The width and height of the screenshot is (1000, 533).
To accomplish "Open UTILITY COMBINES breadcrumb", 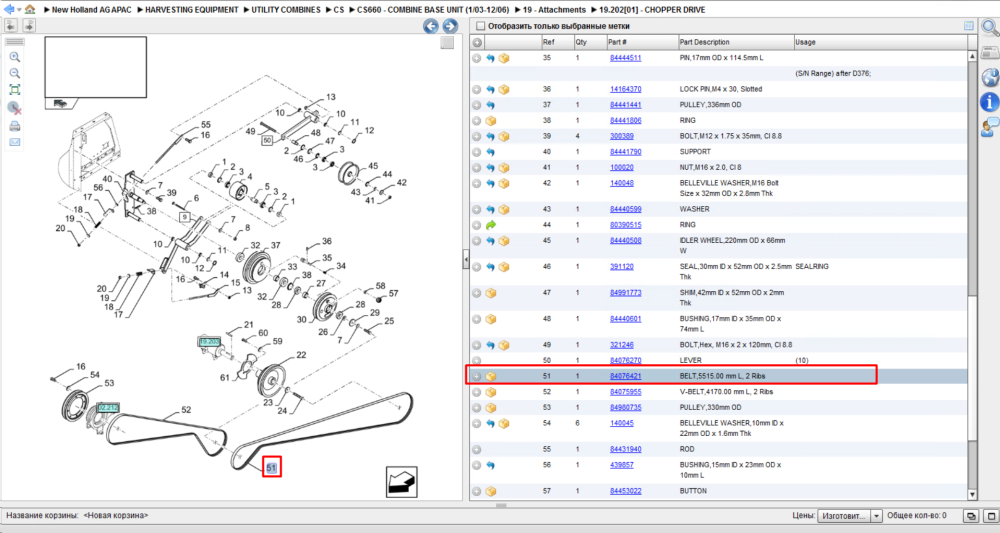I will point(286,10).
